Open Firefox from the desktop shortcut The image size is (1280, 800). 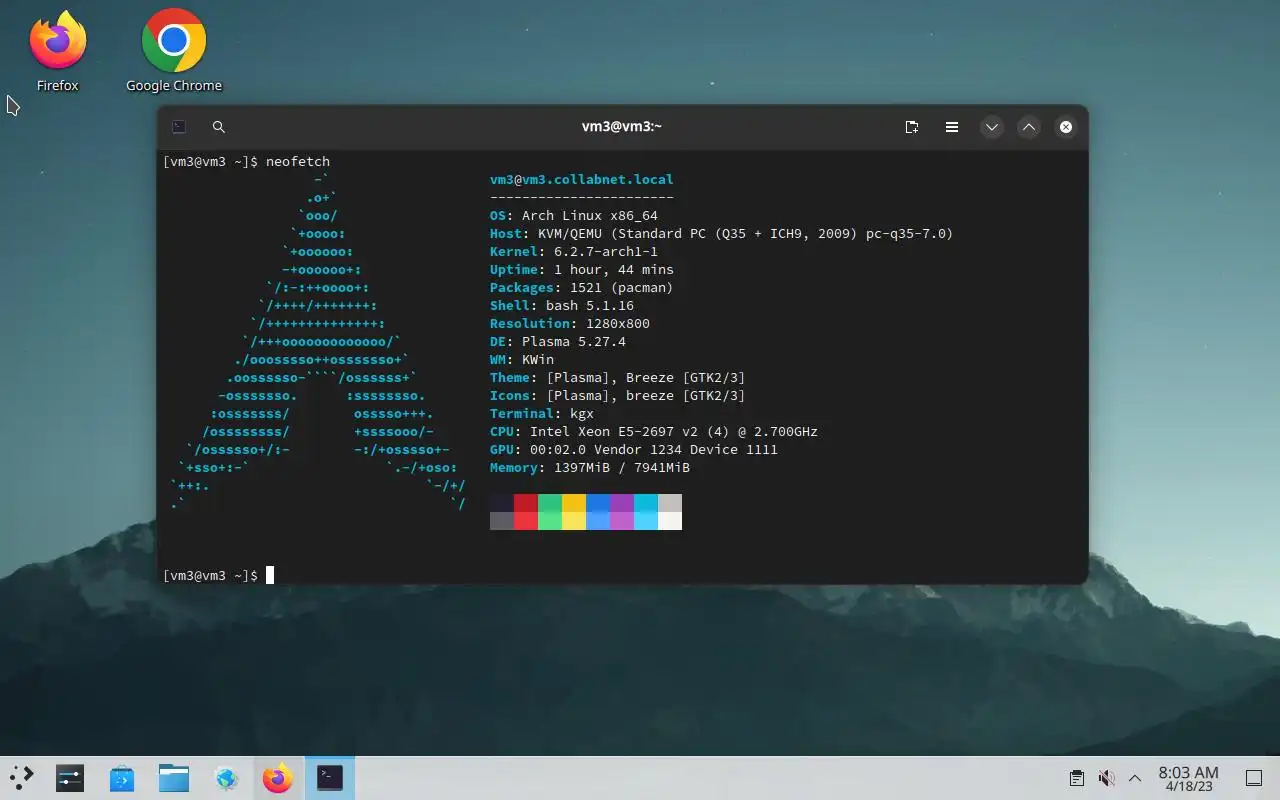[x=58, y=52]
